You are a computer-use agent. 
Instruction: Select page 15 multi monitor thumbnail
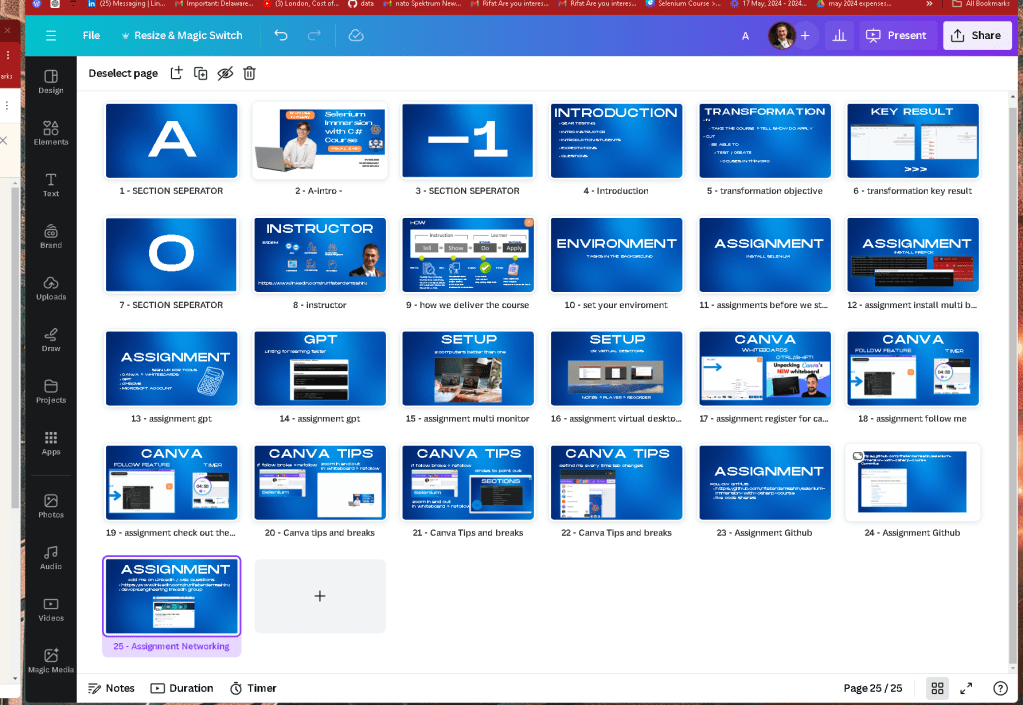[x=468, y=368]
